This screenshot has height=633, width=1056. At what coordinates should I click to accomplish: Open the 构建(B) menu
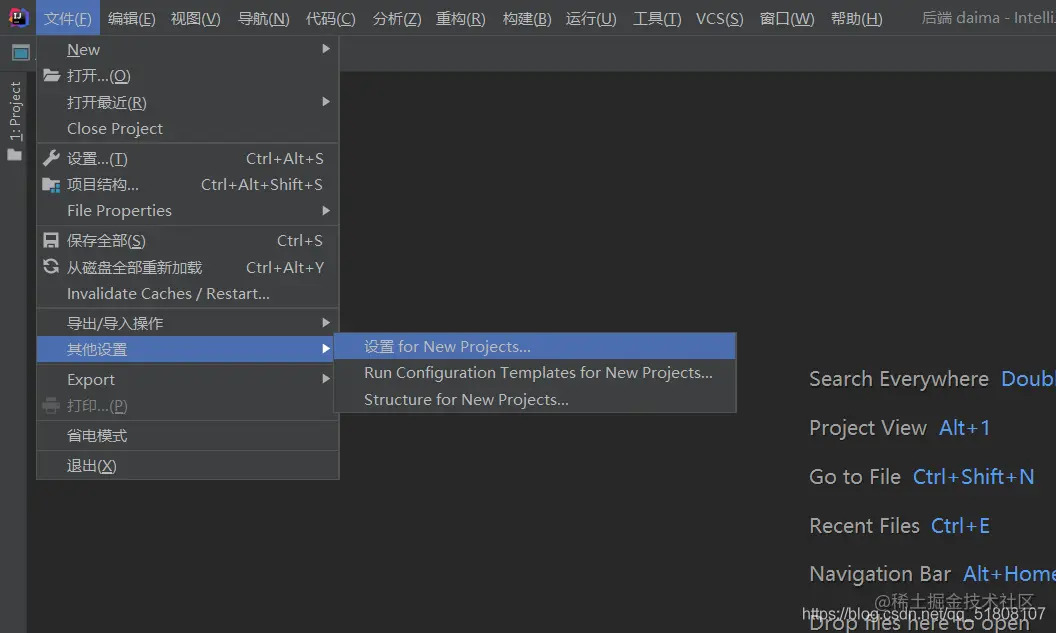pyautogui.click(x=527, y=18)
